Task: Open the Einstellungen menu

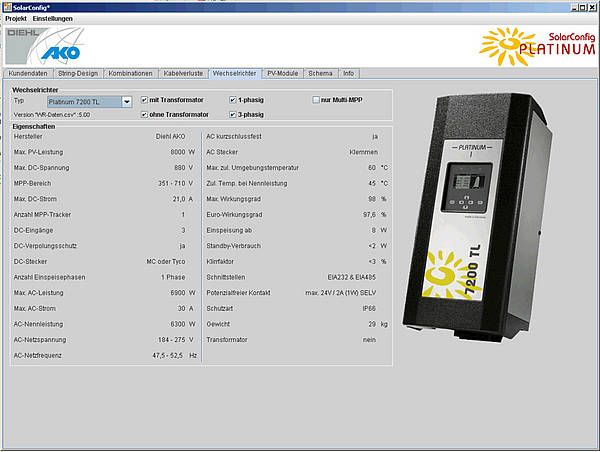Action: pos(52,18)
